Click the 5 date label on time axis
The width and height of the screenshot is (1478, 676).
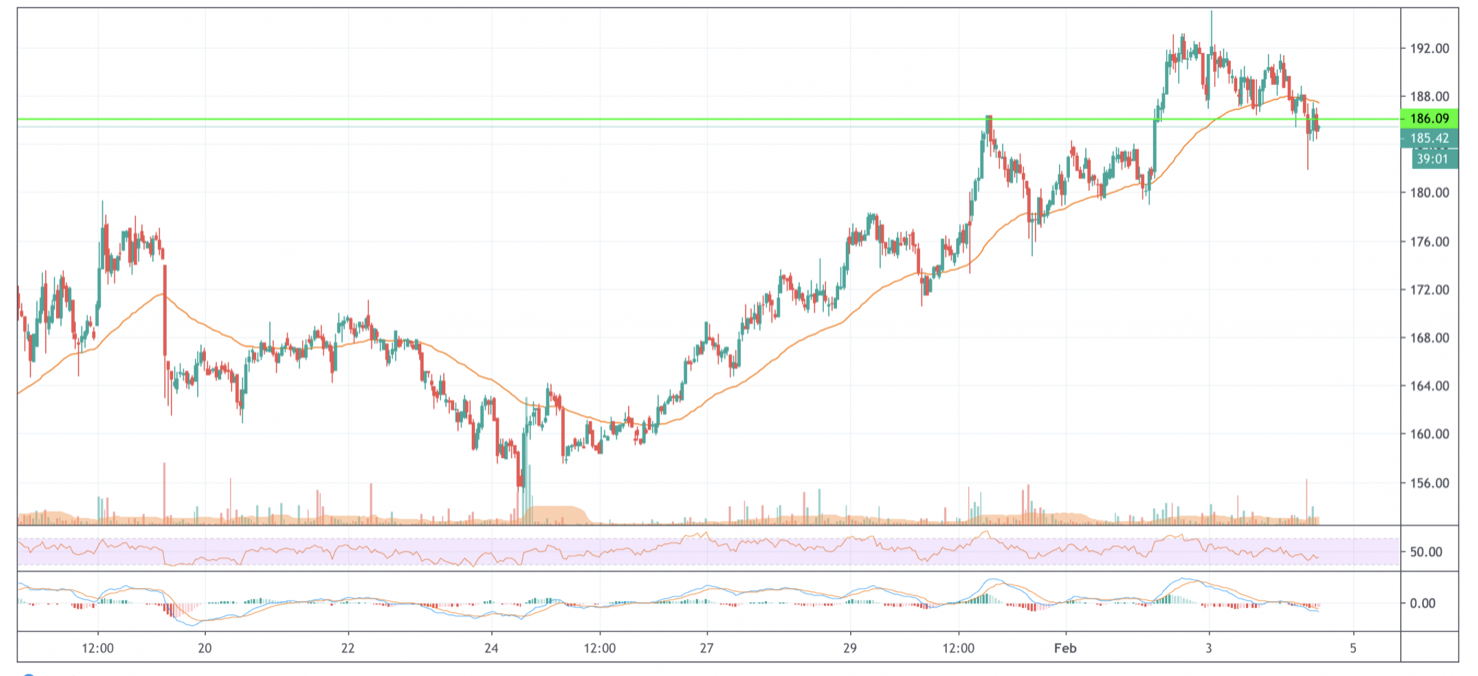pos(1353,648)
